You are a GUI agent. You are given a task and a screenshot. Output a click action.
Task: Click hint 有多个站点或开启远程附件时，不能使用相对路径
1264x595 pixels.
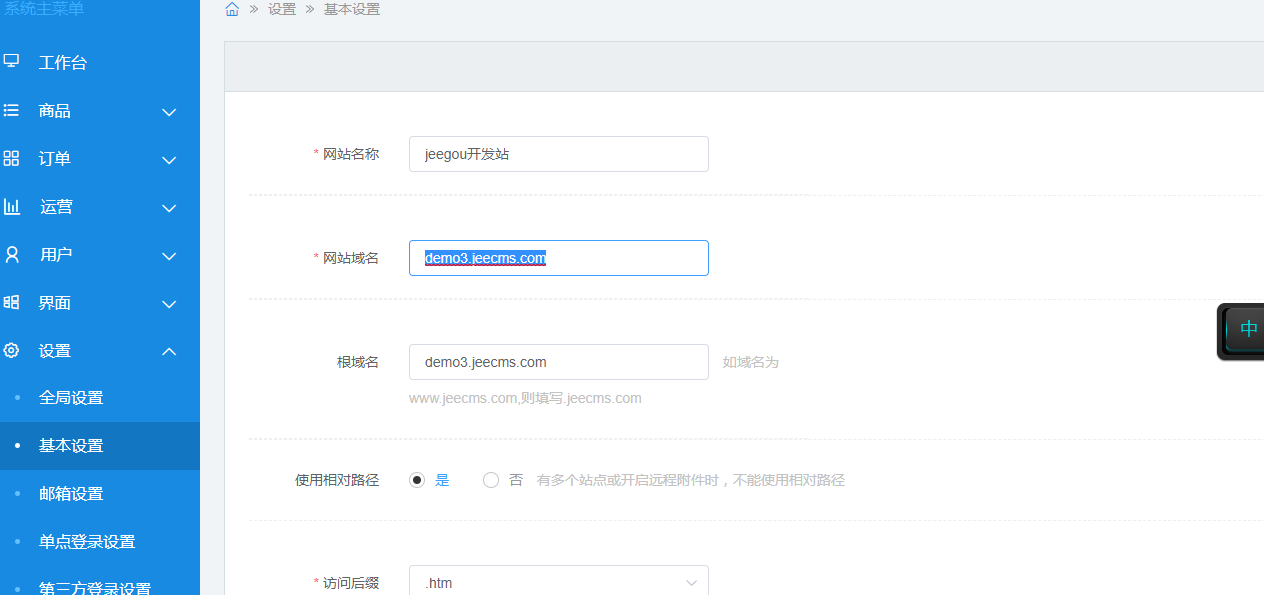(x=691, y=480)
